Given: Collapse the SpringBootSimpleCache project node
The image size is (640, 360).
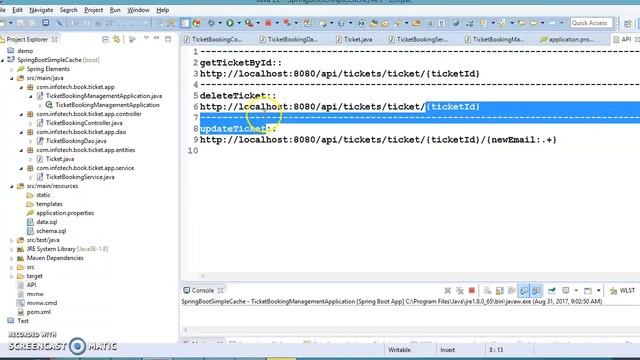Looking at the screenshot, I should (x=3, y=60).
